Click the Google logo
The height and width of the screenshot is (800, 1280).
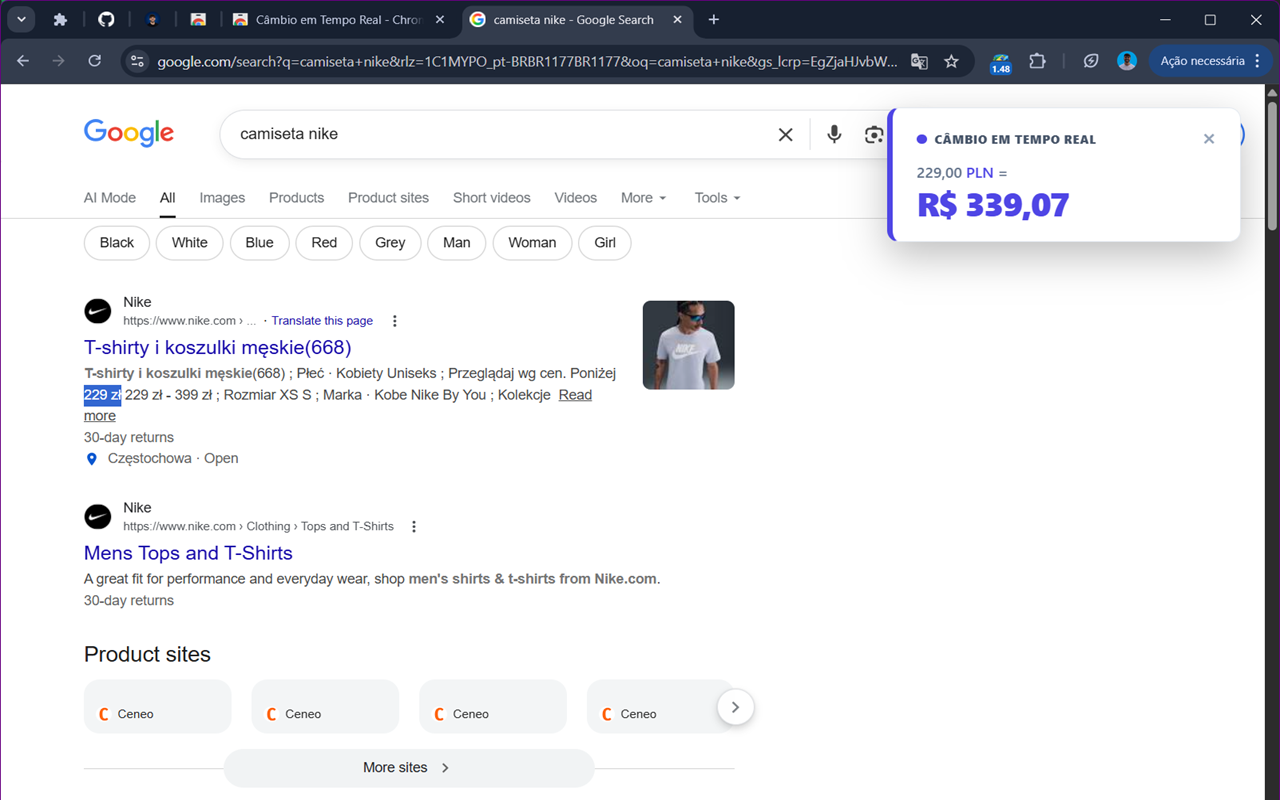pyautogui.click(x=129, y=133)
